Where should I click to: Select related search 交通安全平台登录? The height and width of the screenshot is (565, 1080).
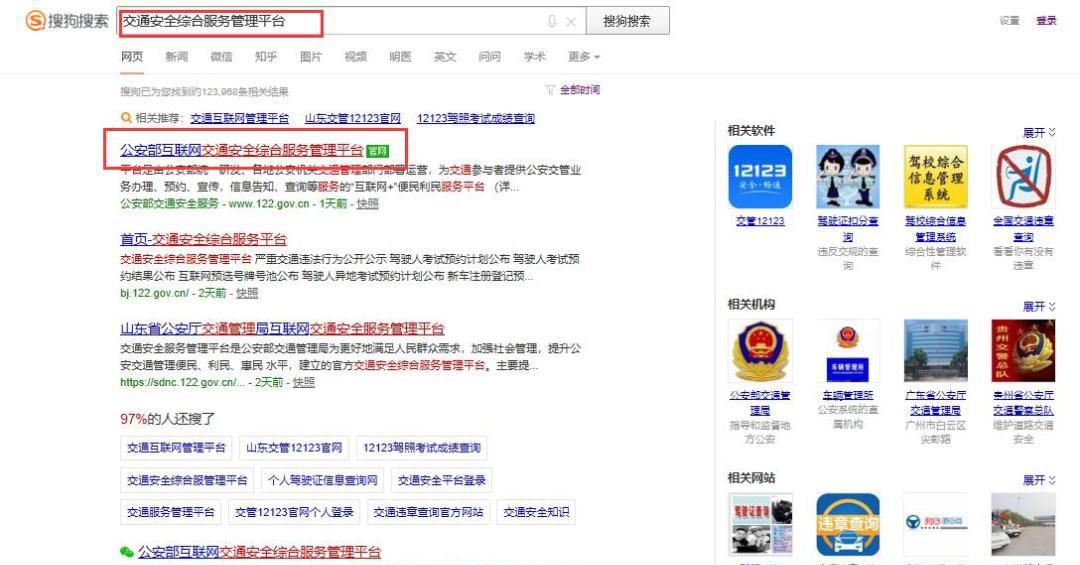pos(442,480)
